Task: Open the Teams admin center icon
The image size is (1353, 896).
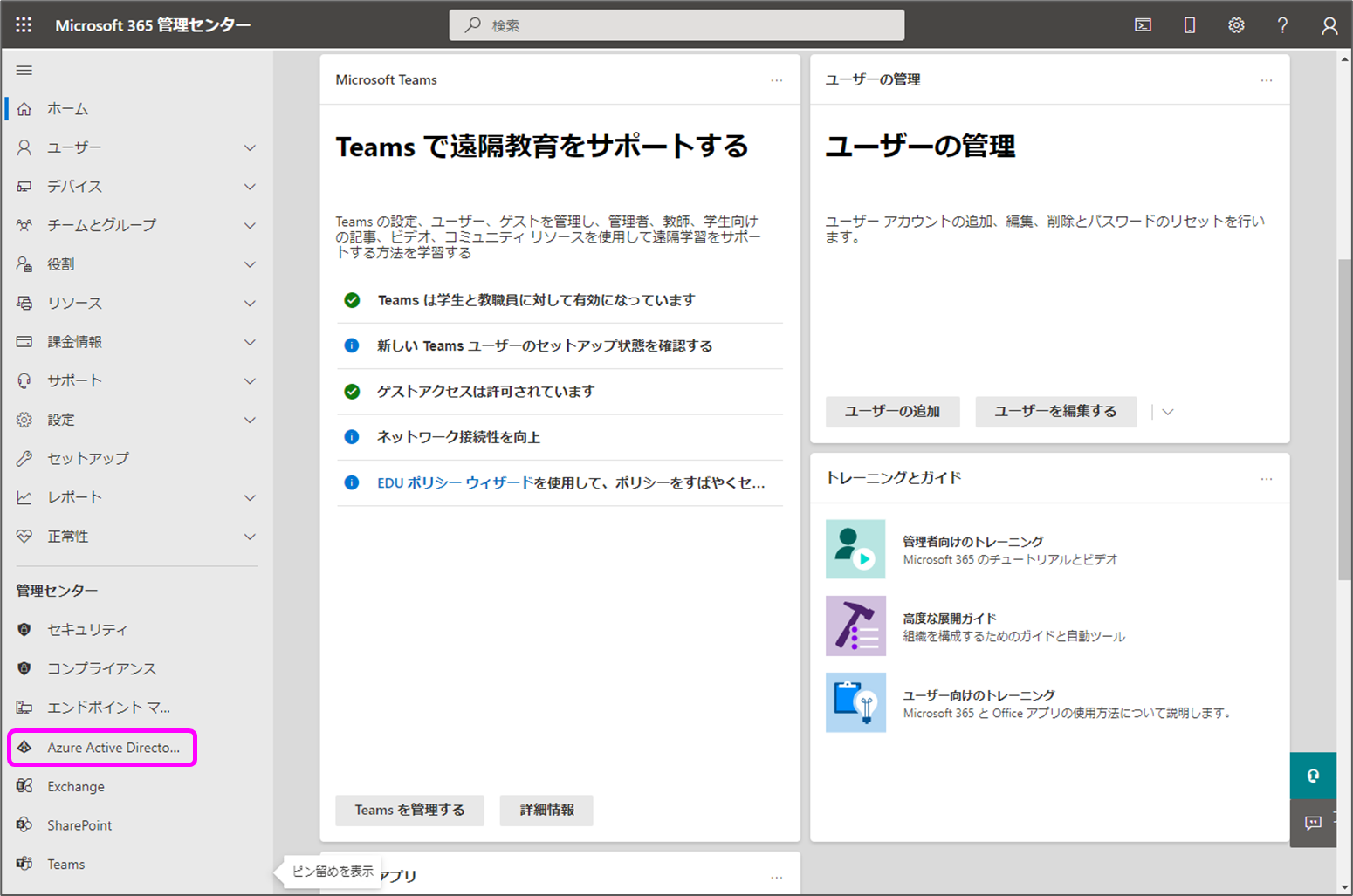Action: click(24, 864)
